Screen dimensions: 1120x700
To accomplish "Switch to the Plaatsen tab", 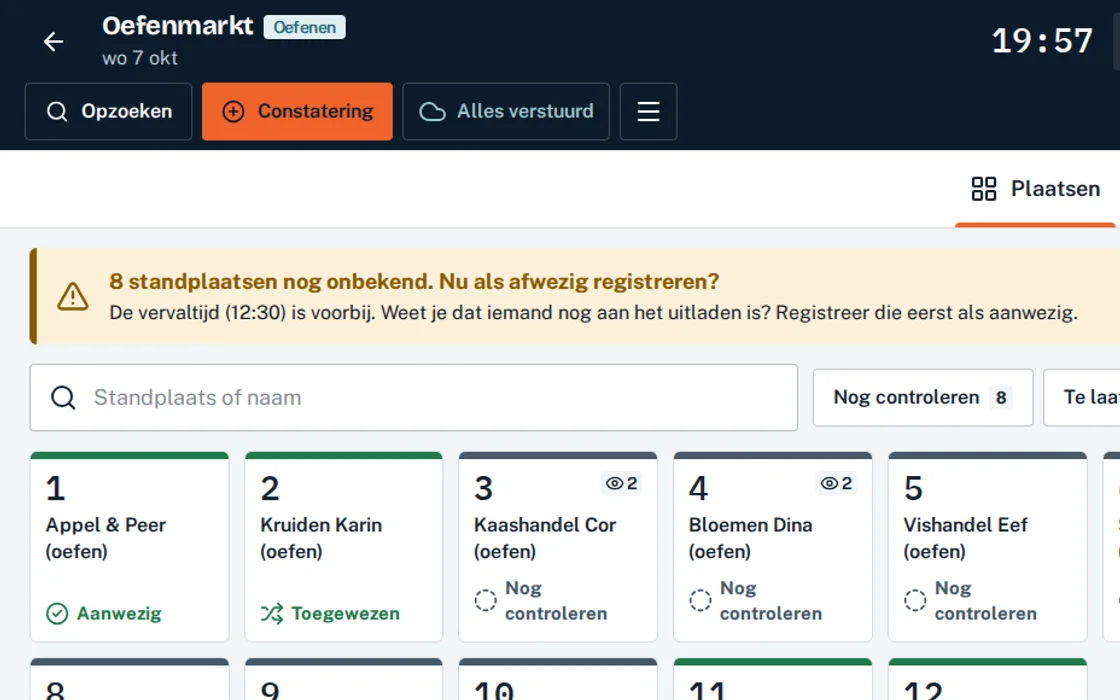I will click(x=1036, y=189).
